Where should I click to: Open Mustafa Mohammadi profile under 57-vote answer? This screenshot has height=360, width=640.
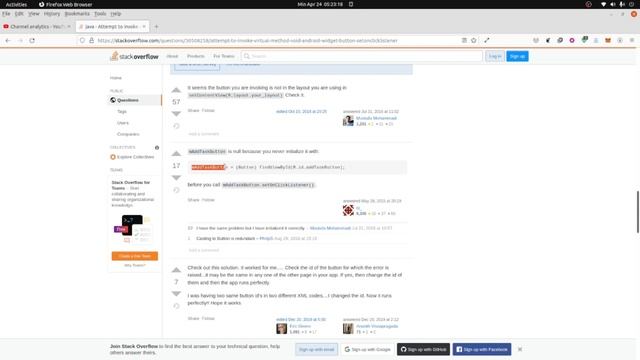[x=376, y=118]
